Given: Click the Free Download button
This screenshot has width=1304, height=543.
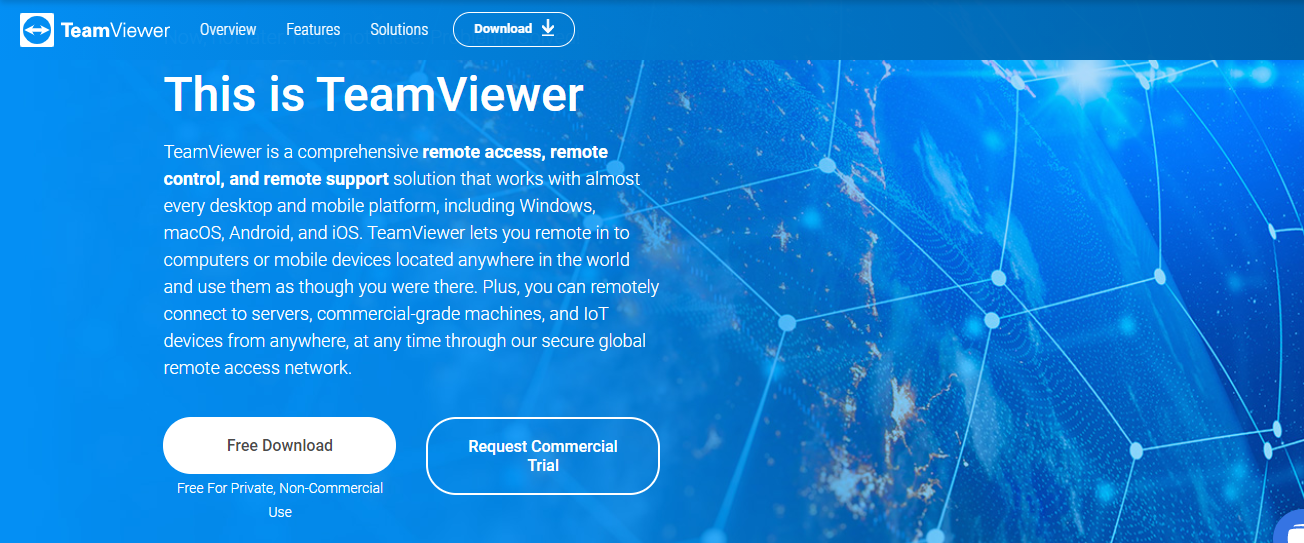Looking at the screenshot, I should point(280,446).
